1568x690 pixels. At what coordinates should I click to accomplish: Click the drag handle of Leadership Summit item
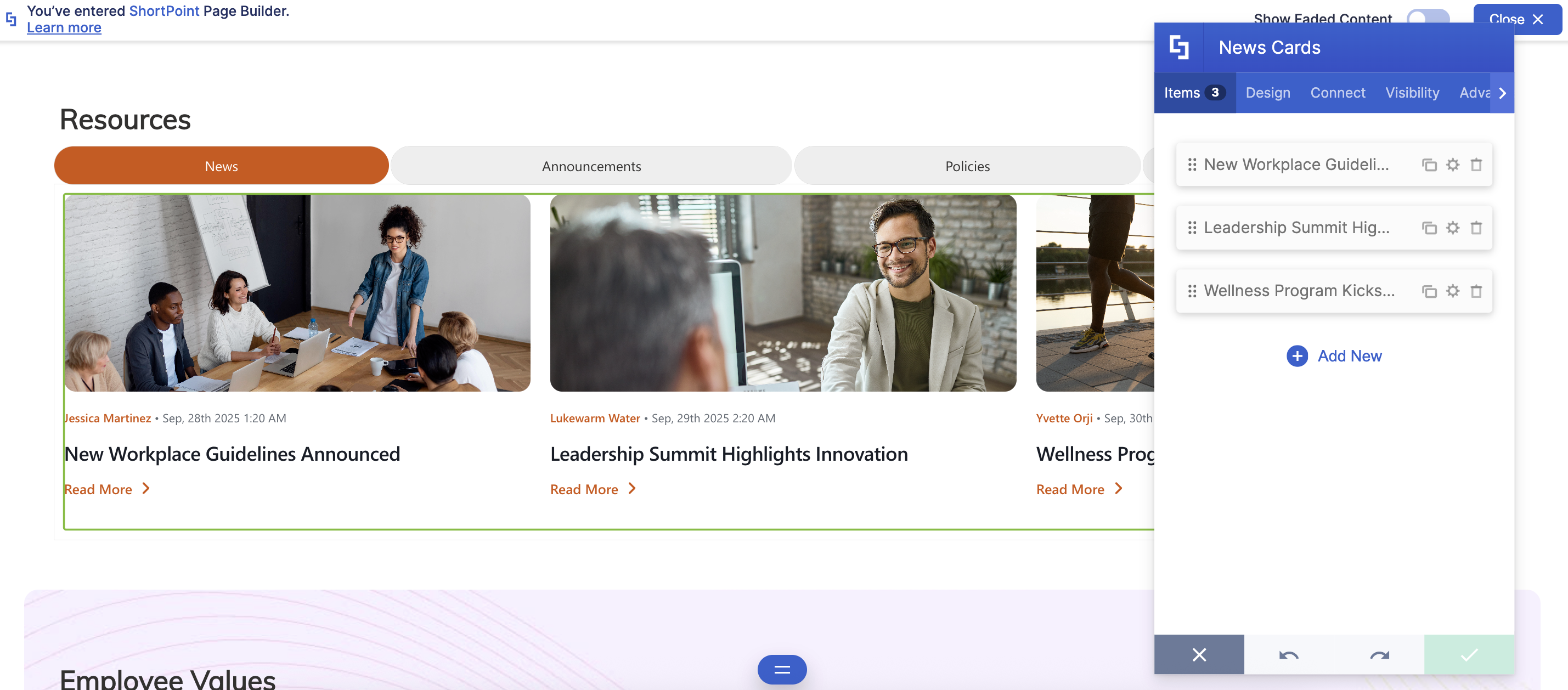pos(1191,228)
